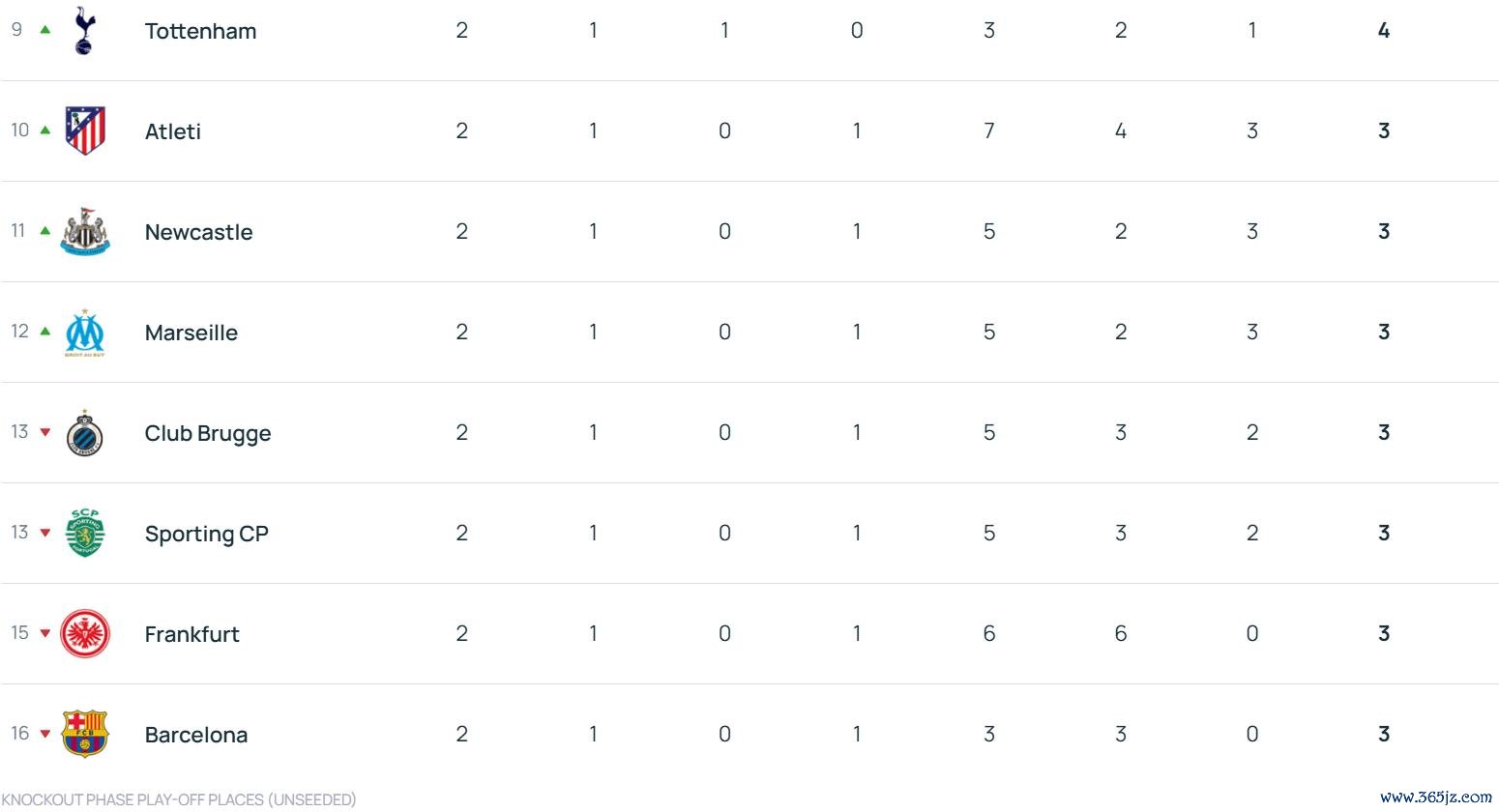Image resolution: width=1499 pixels, height=812 pixels.
Task: Click the Knockout Phase Play-off Places label
Action: (179, 799)
